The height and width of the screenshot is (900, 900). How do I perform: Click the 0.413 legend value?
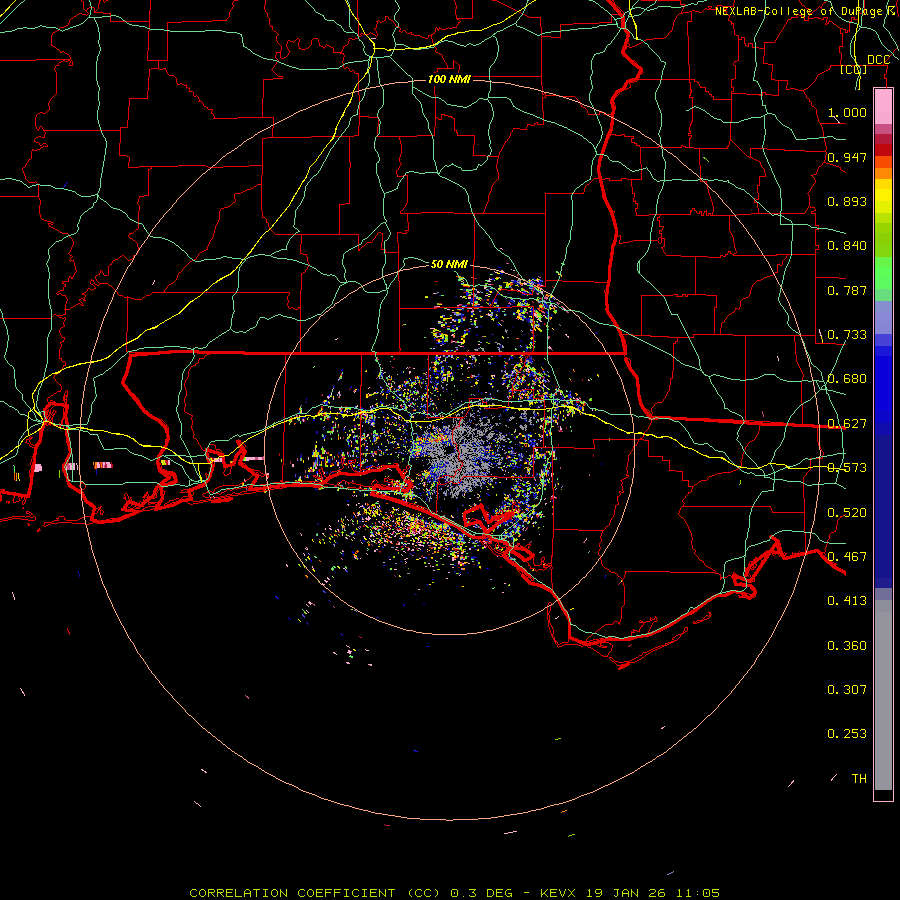point(847,601)
